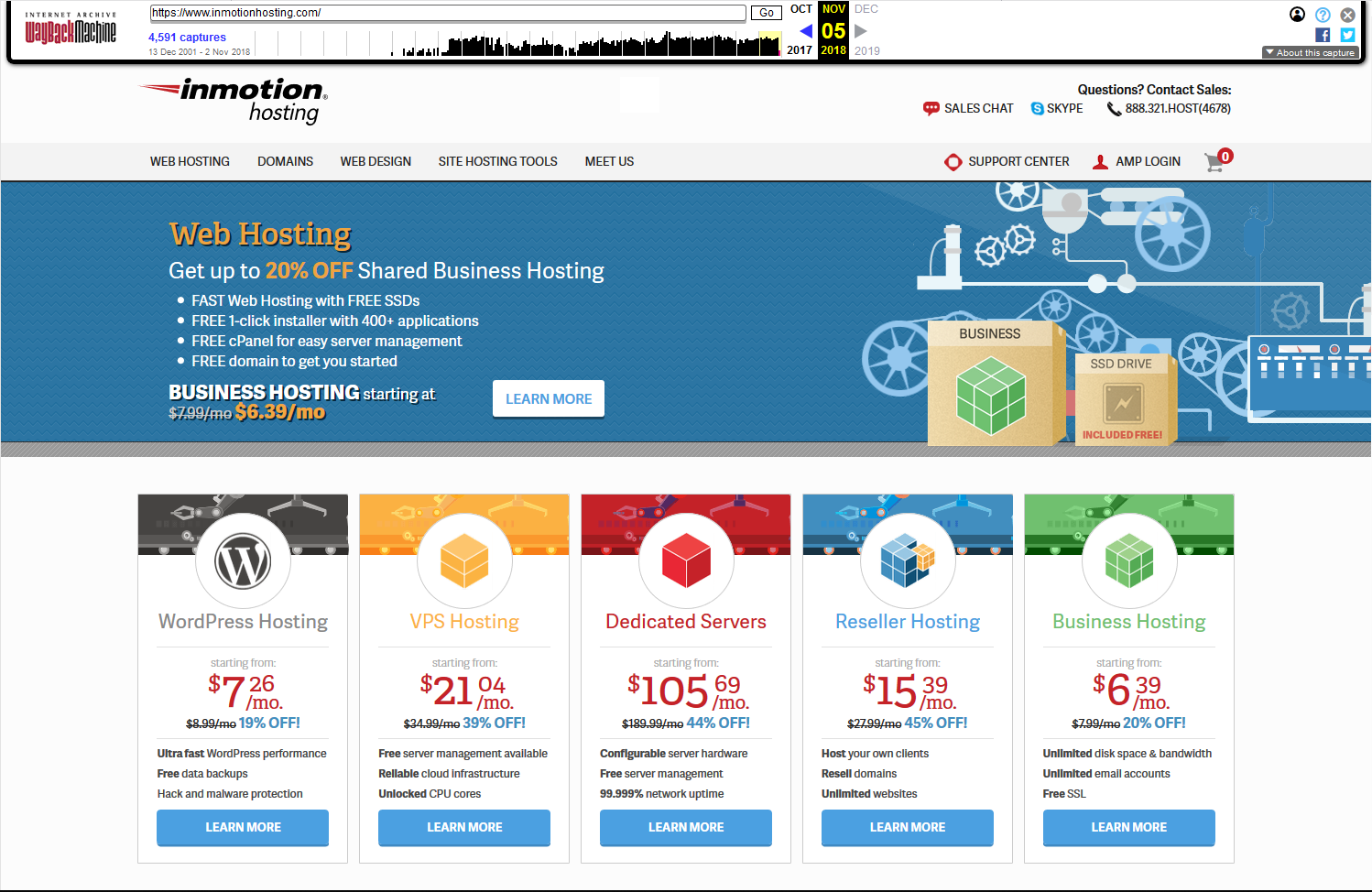The width and height of the screenshot is (1372, 892).
Task: Click the Reseller price $15.39/mo.
Action: coord(909,692)
